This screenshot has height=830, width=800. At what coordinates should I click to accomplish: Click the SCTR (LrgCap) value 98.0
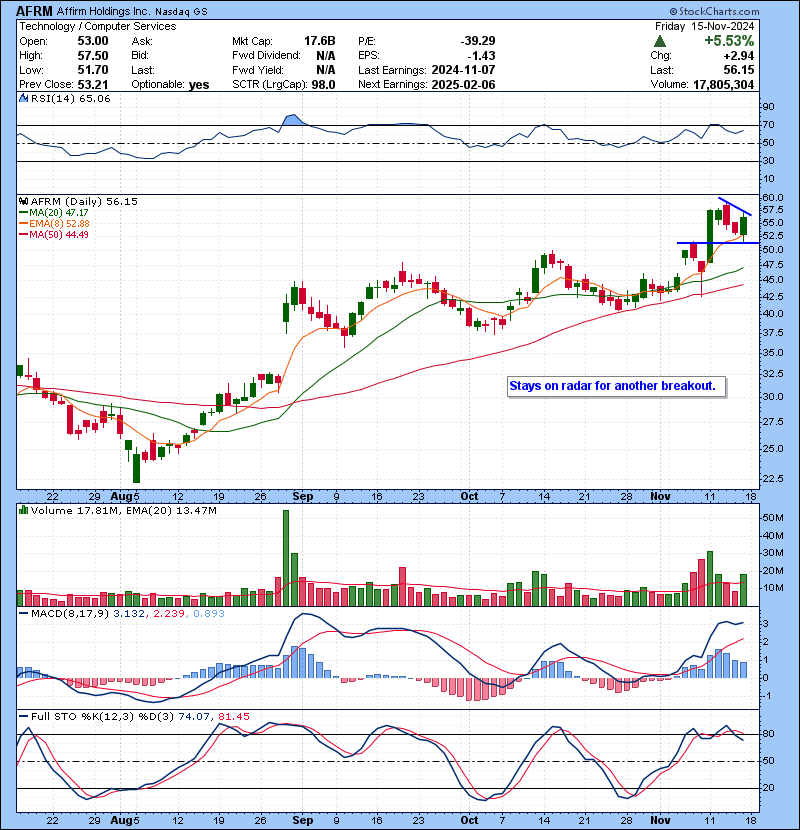[323, 85]
